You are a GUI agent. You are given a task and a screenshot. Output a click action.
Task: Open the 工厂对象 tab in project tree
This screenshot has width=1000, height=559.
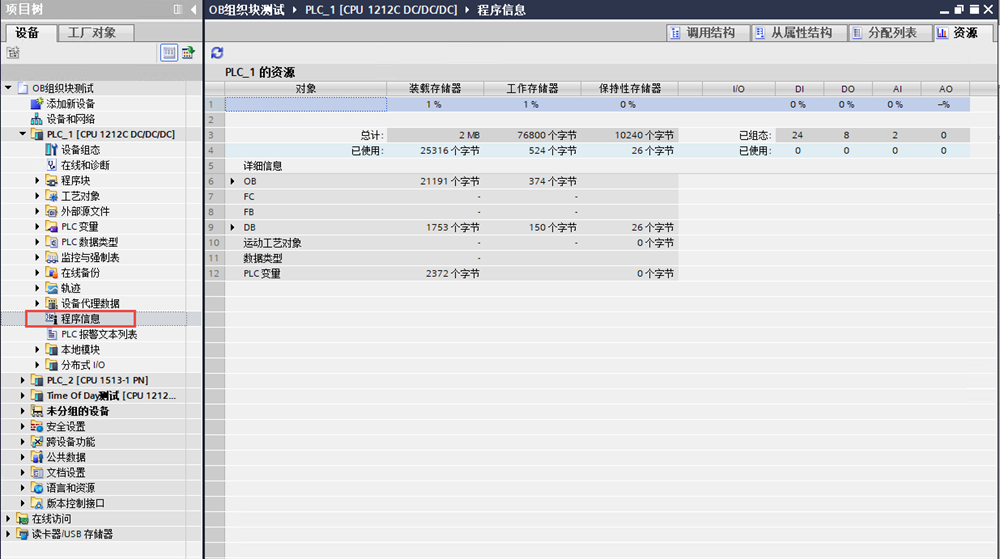pos(91,32)
